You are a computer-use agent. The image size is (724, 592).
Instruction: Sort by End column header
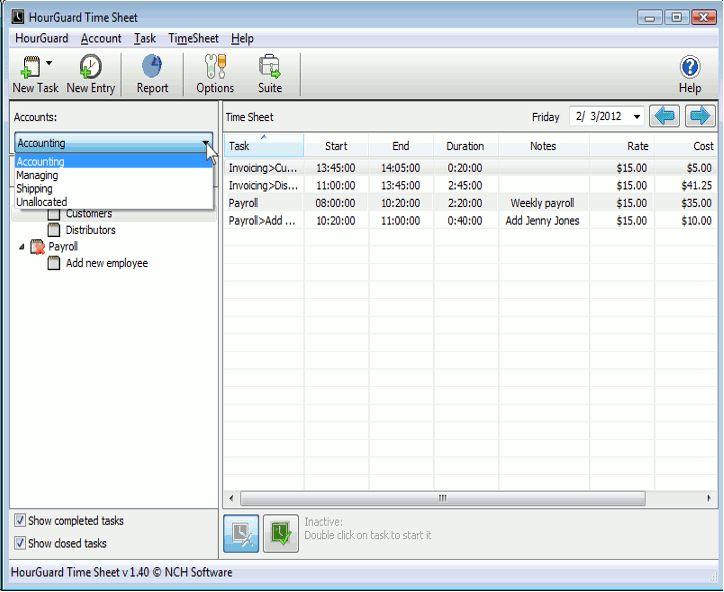[401, 146]
